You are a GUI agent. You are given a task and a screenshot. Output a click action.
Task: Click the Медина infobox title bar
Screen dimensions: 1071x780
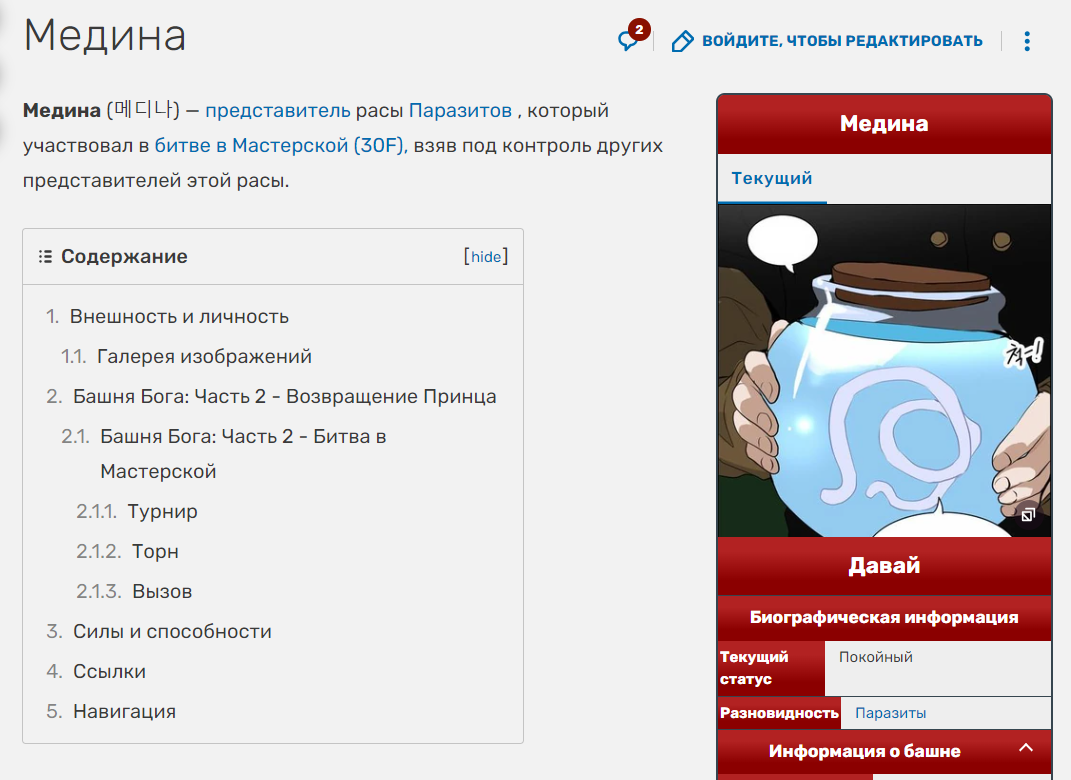884,124
